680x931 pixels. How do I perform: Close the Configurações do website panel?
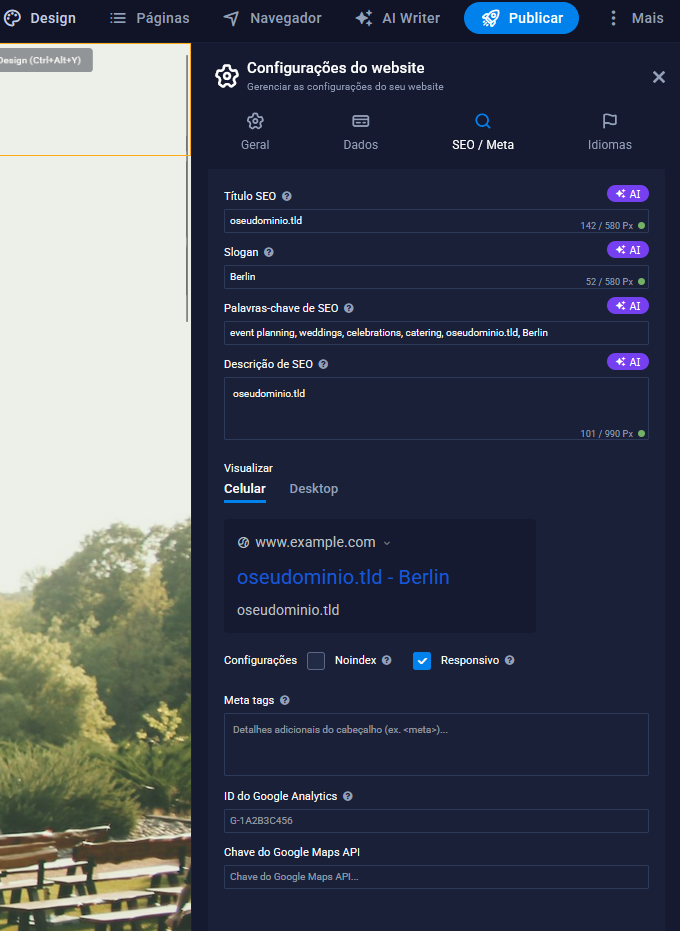(659, 77)
